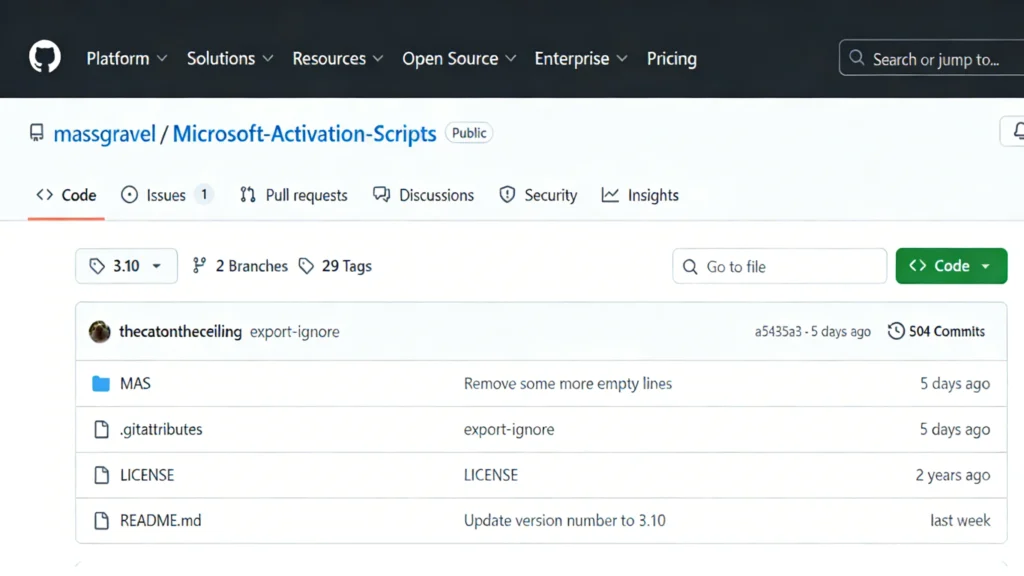
Task: Expand the green Code dropdown button
Action: 950,266
